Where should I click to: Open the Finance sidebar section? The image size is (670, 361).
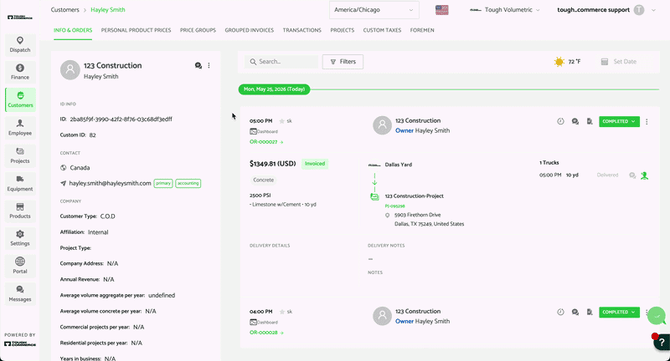[20, 72]
